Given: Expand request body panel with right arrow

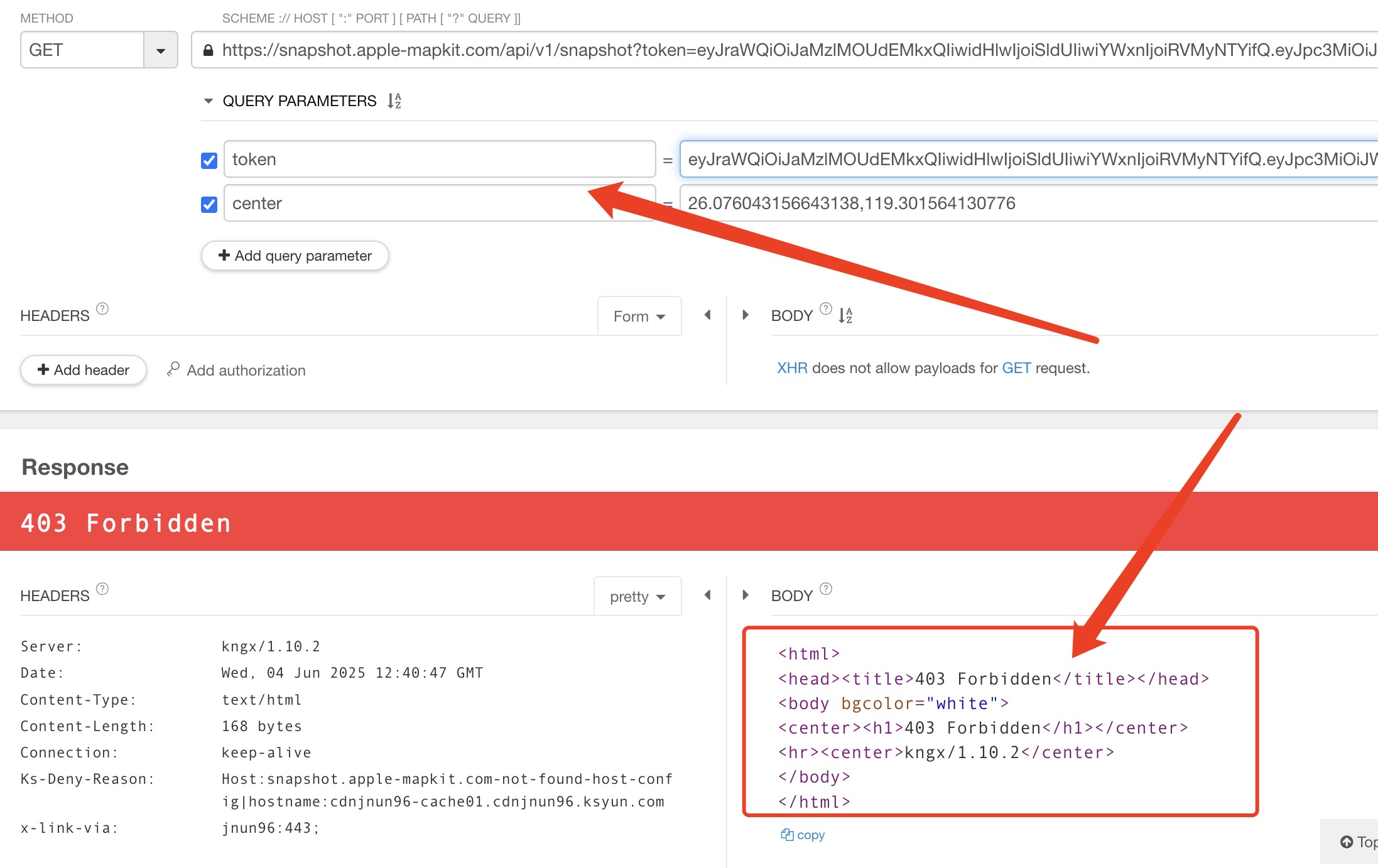Looking at the screenshot, I should (746, 315).
